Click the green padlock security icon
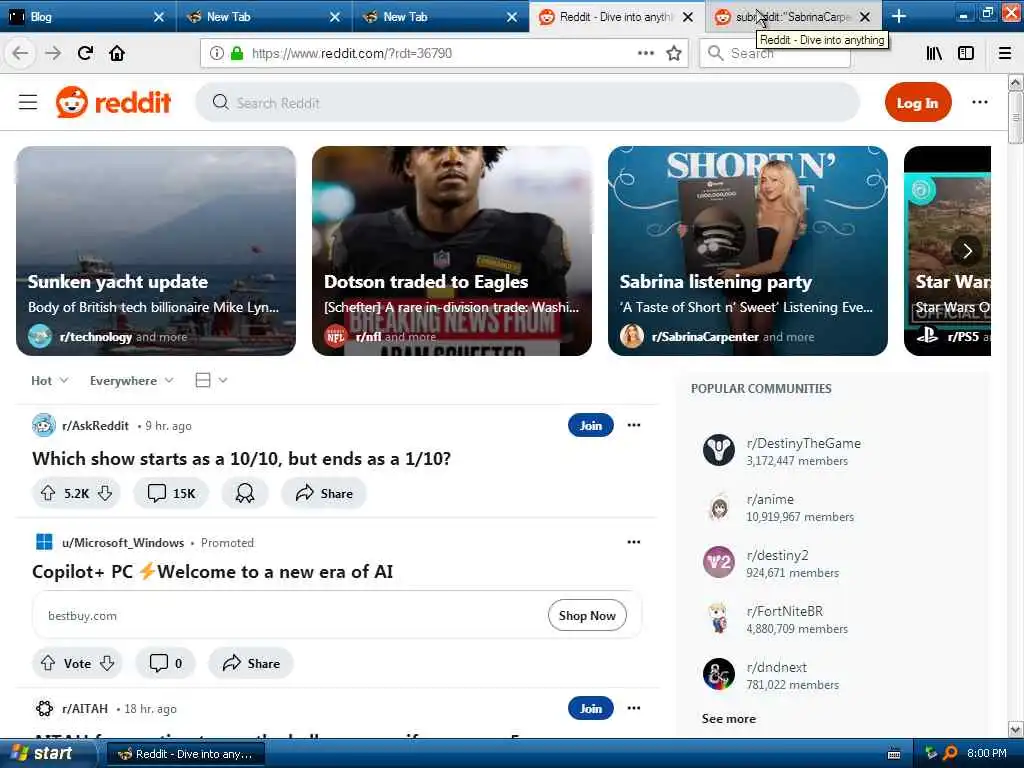Screen dimensions: 1024x768 pyautogui.click(x=236, y=53)
